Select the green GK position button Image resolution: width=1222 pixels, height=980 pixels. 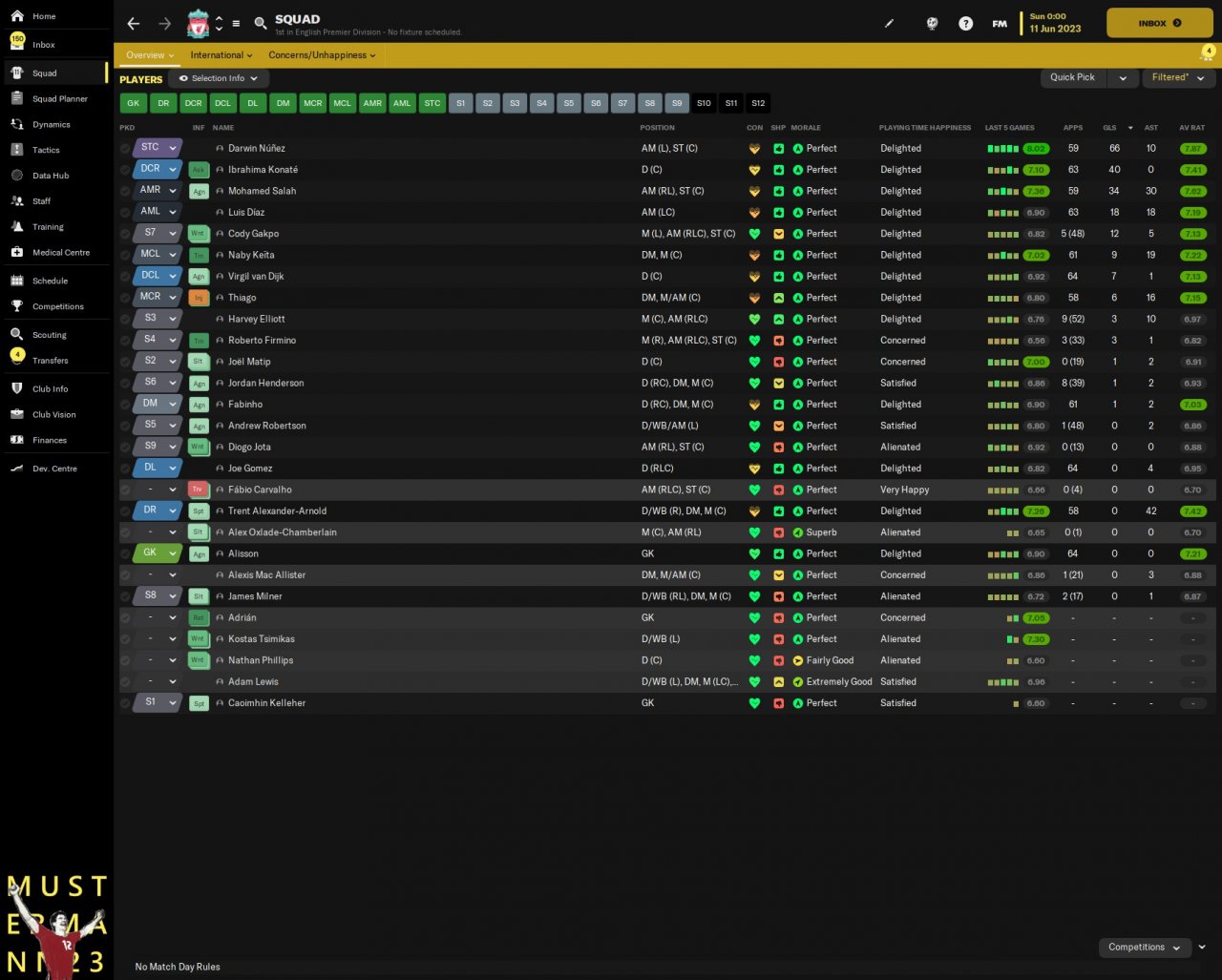[x=134, y=103]
